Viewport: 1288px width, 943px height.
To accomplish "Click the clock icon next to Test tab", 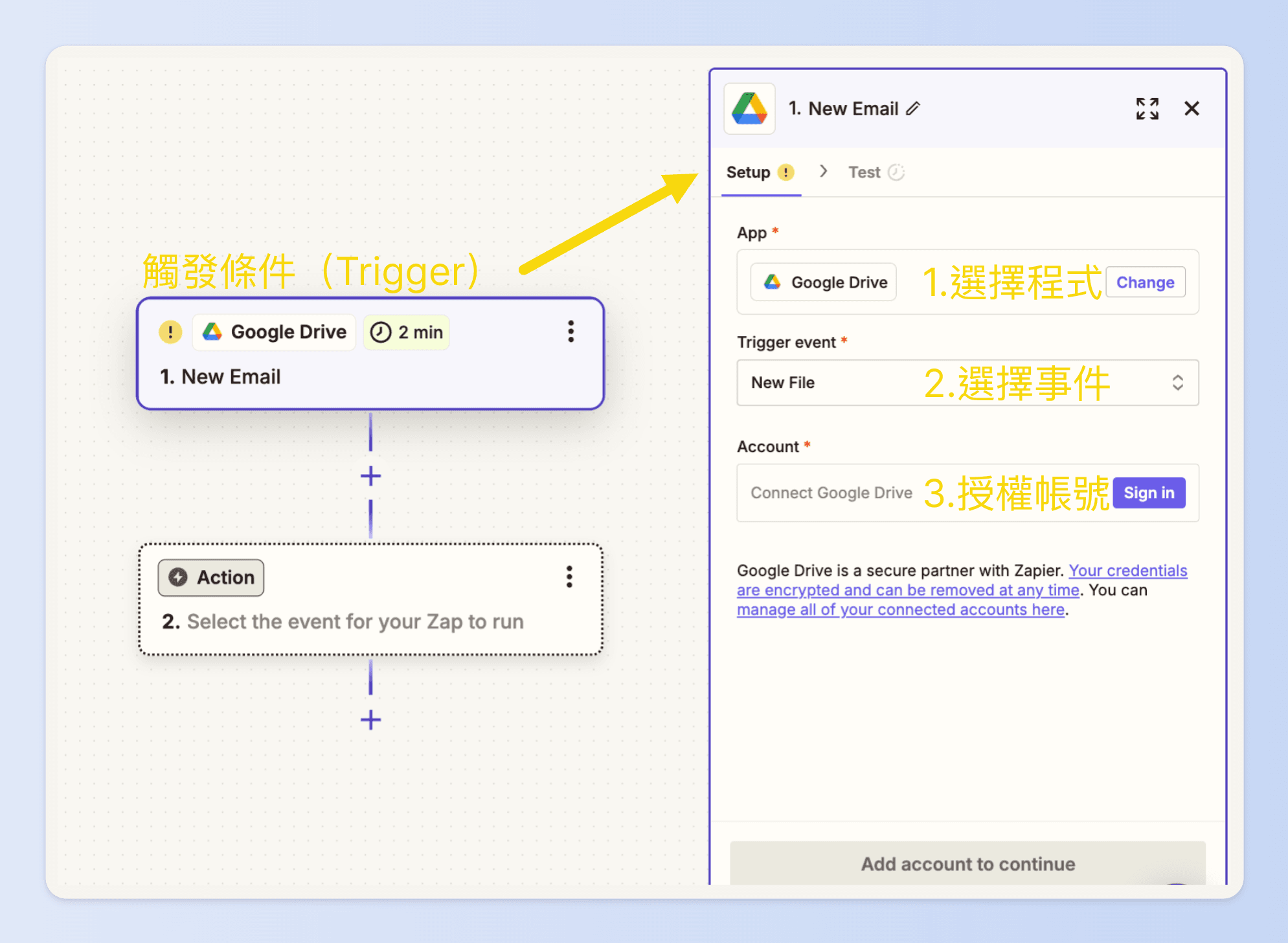I will pyautogui.click(x=896, y=172).
